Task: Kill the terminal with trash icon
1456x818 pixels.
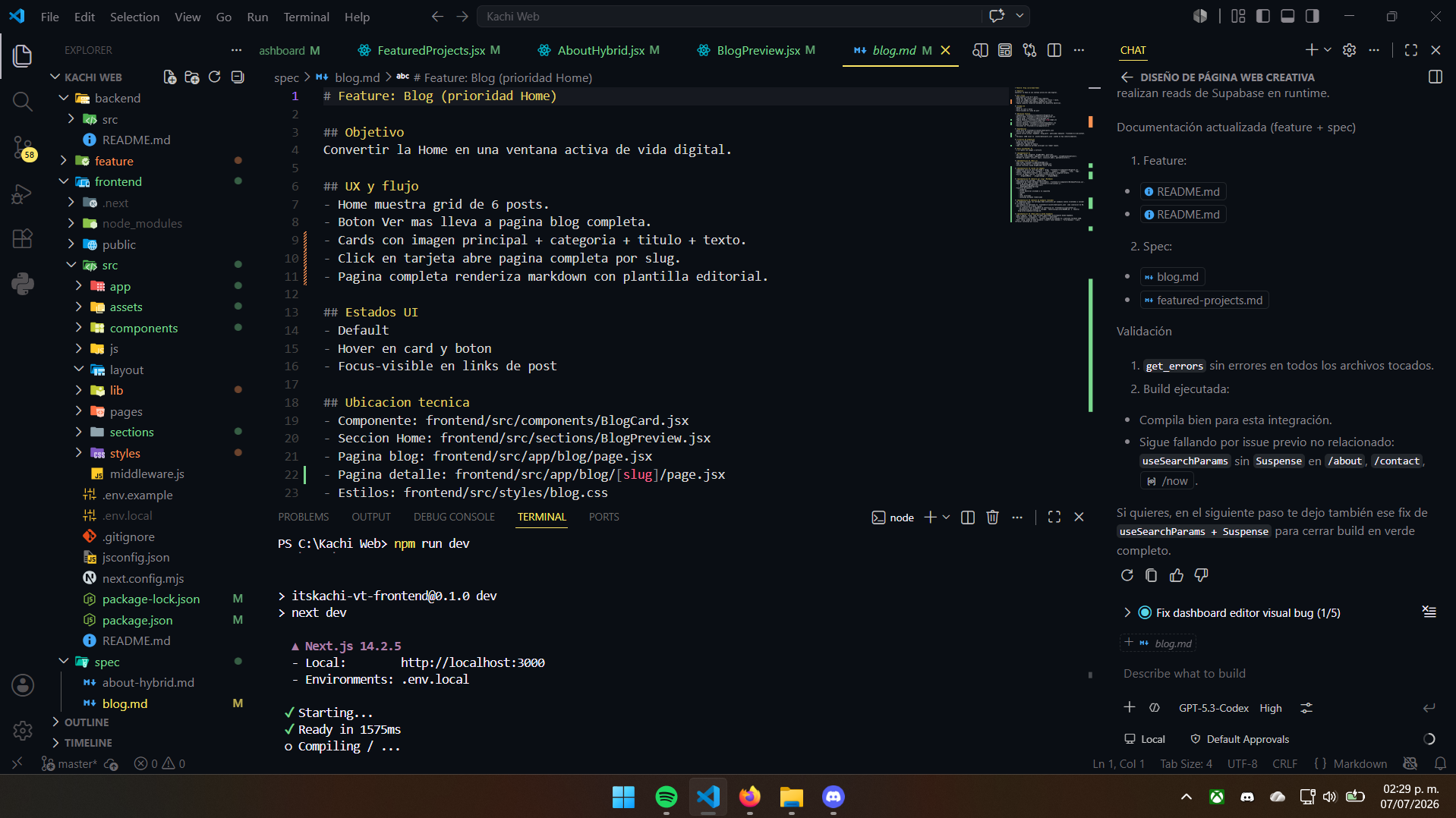Action: click(992, 518)
